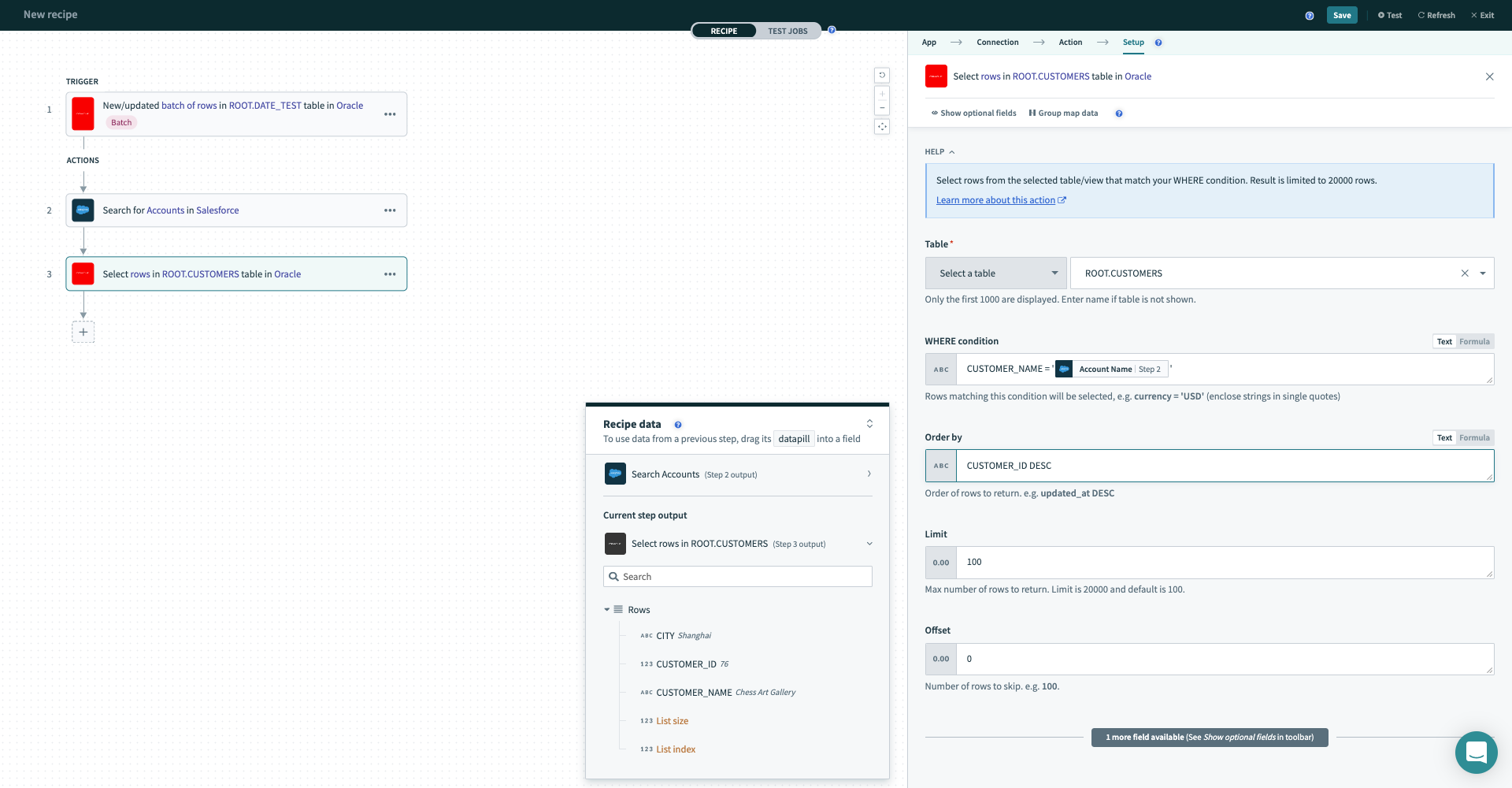Click the Salesforce icon in step 2
1512x788 pixels.
pyautogui.click(x=83, y=210)
